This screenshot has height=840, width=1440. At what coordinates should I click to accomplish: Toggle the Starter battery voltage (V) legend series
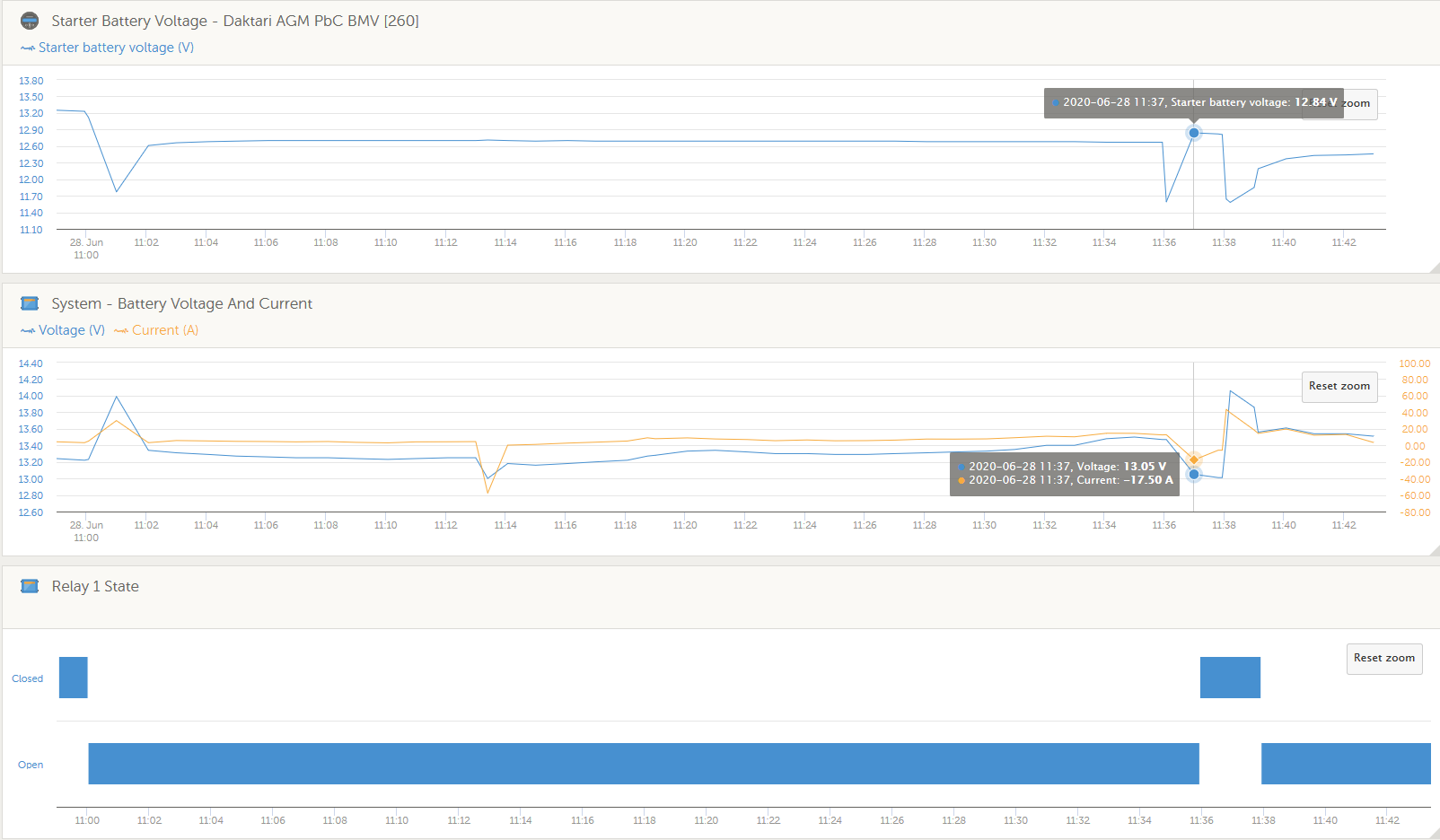point(107,48)
